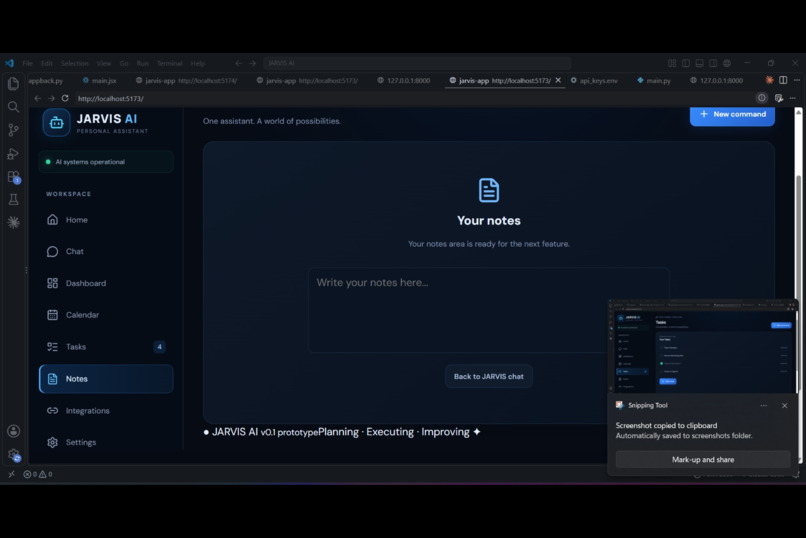The width and height of the screenshot is (806, 538).
Task: Open Integrations in JARVIS sidebar
Action: pyautogui.click(x=106, y=411)
